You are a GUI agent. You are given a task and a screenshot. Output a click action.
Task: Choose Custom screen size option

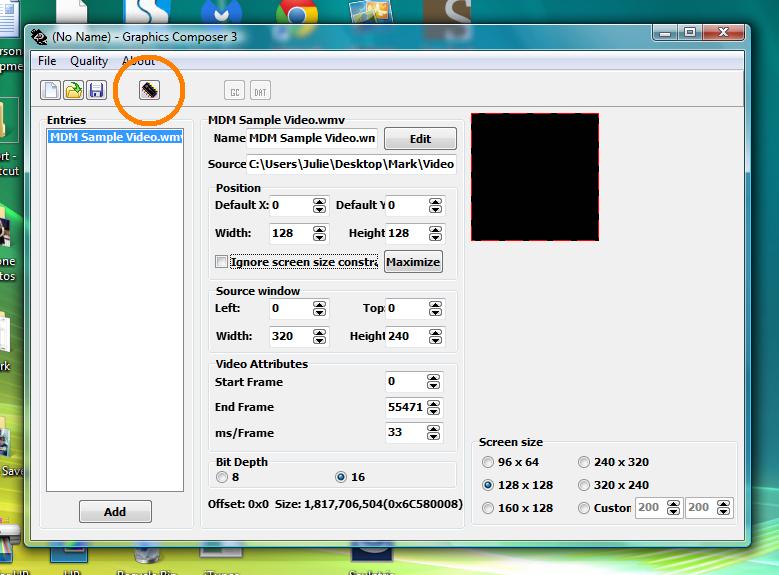(x=584, y=508)
